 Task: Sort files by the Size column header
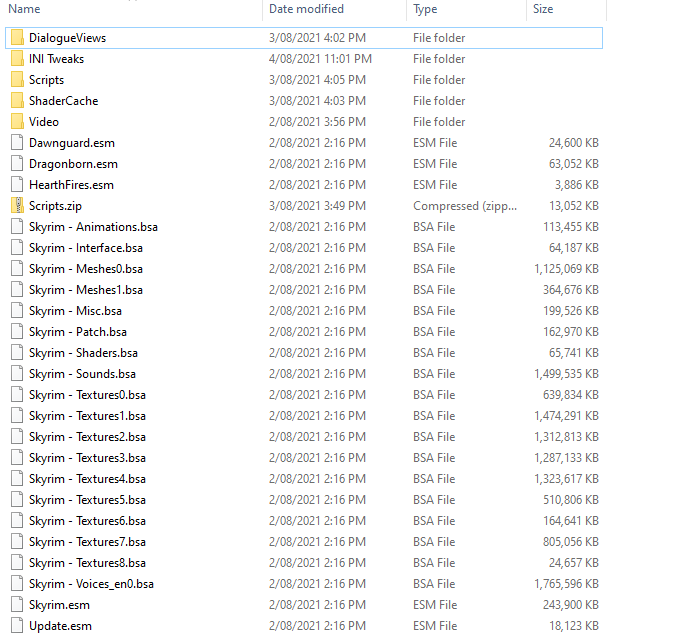tap(543, 9)
